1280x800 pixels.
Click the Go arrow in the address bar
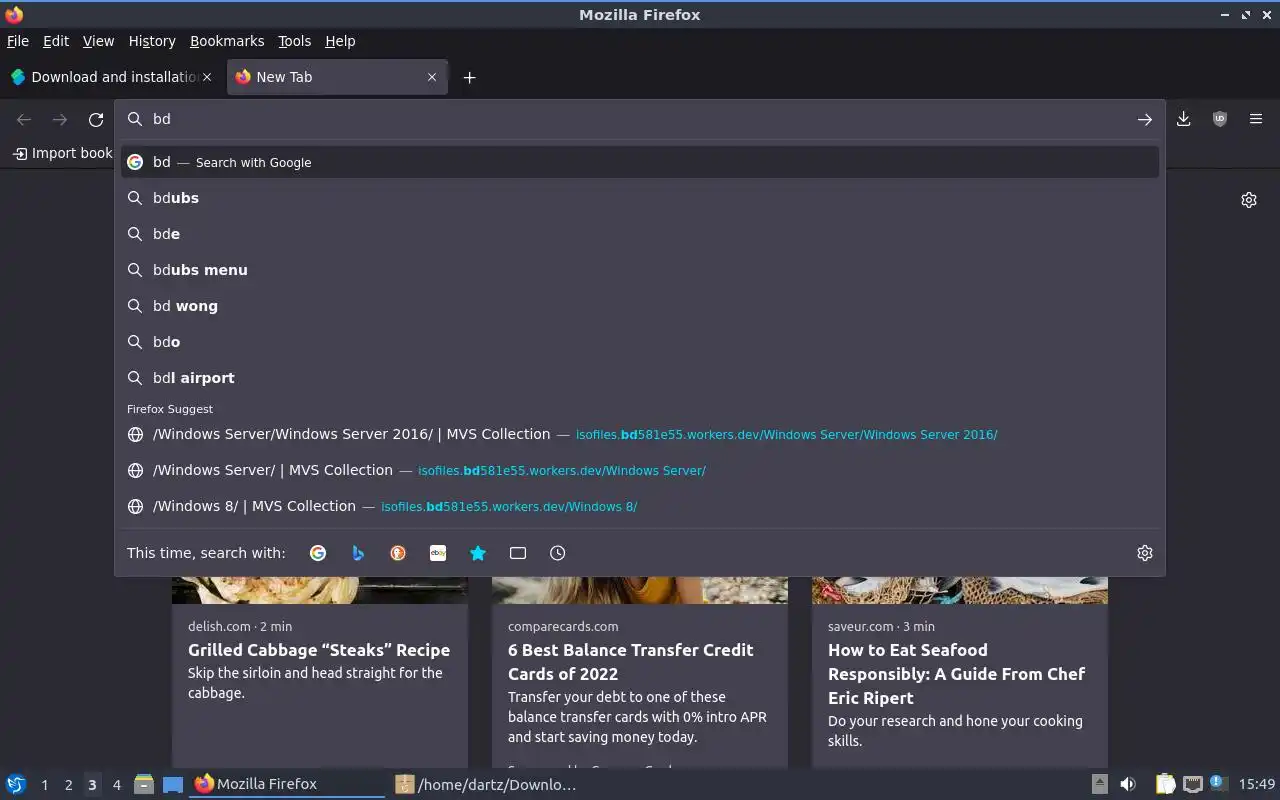tap(1145, 119)
